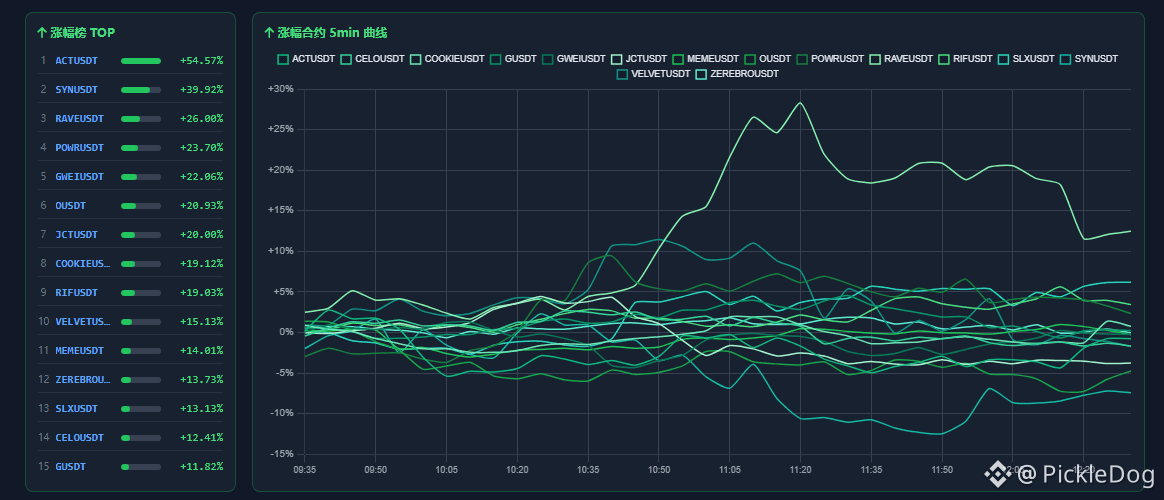Click the +30% y-axis label
The width and height of the screenshot is (1164, 500).
tap(281, 89)
